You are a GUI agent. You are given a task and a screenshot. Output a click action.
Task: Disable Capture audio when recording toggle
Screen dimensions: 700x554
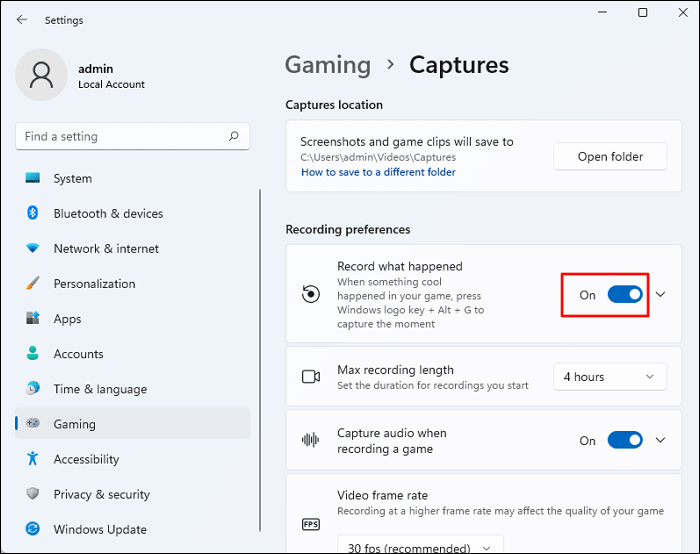(625, 440)
